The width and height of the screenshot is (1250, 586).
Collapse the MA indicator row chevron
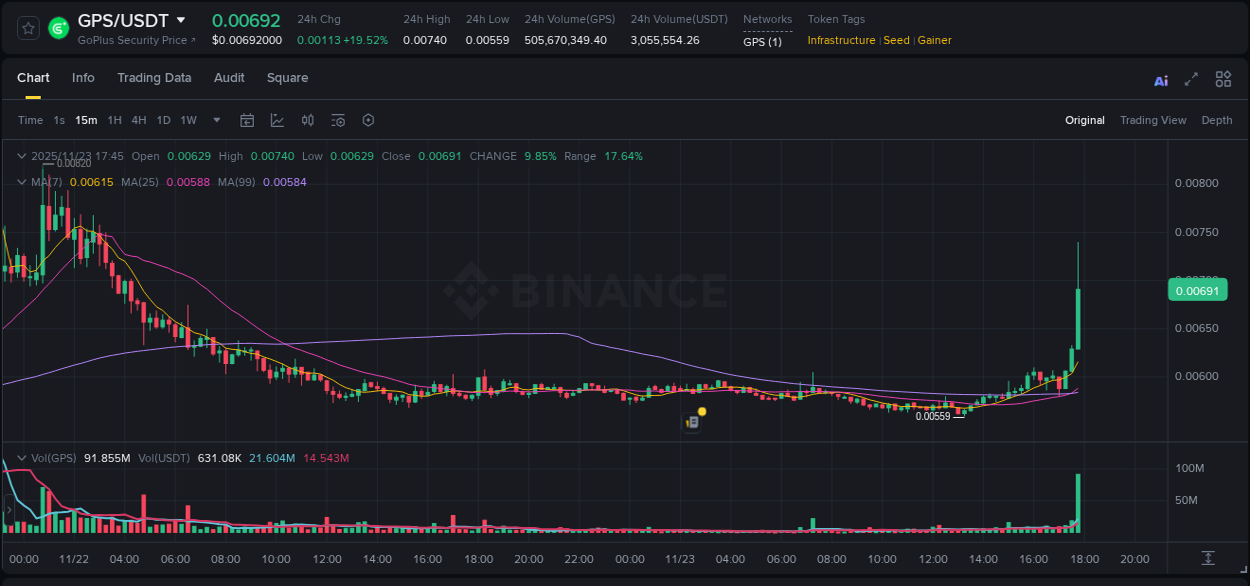point(21,182)
